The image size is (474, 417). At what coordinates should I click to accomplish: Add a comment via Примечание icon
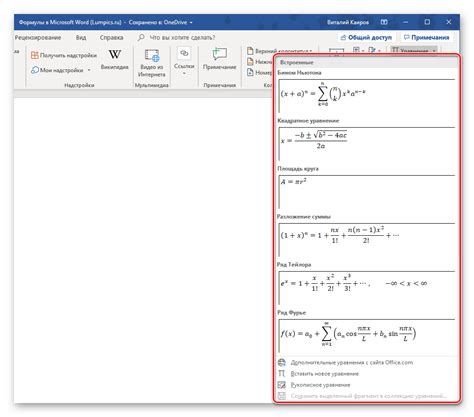[220, 54]
